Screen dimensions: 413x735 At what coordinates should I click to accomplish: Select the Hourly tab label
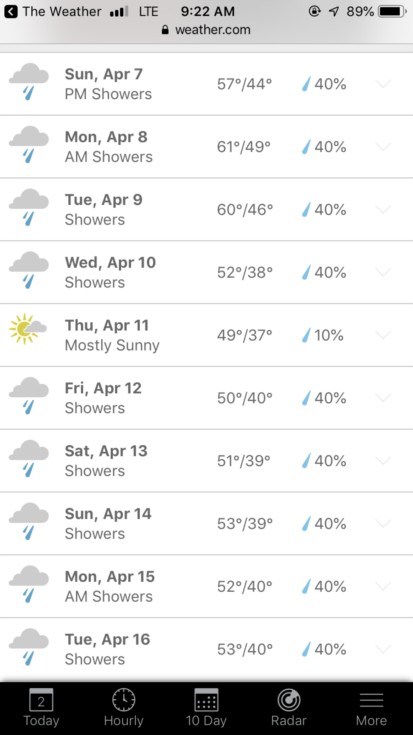[x=124, y=720]
